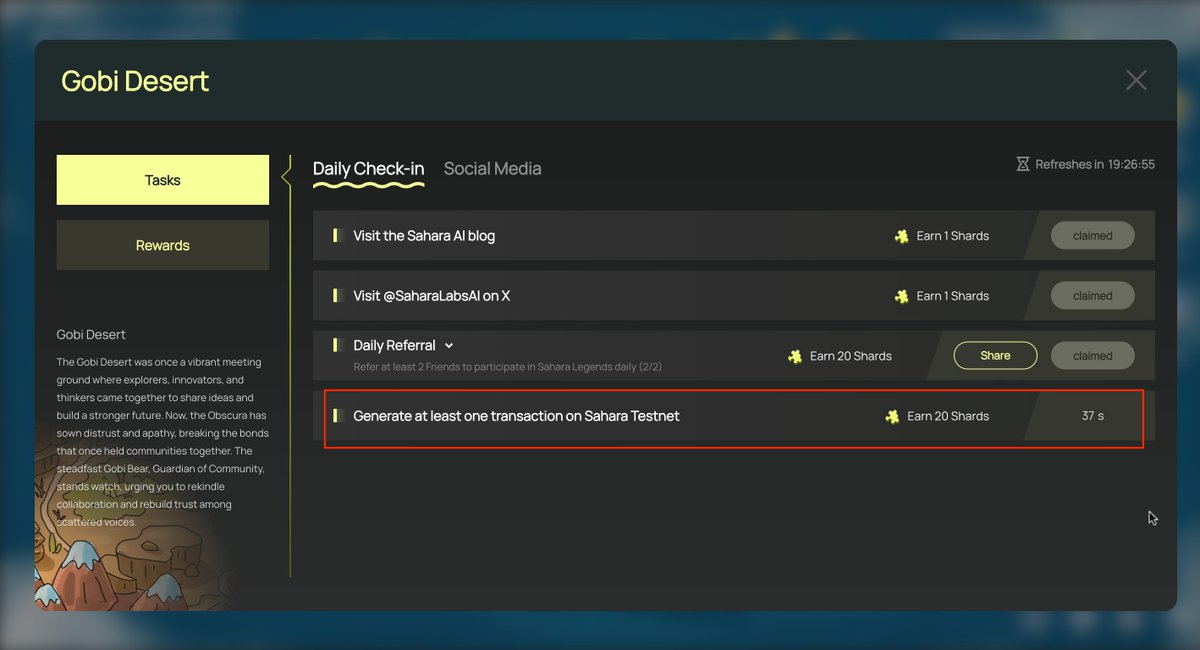Click the hourglass refresh timer icon
This screenshot has height=650, width=1200.
click(x=1022, y=164)
